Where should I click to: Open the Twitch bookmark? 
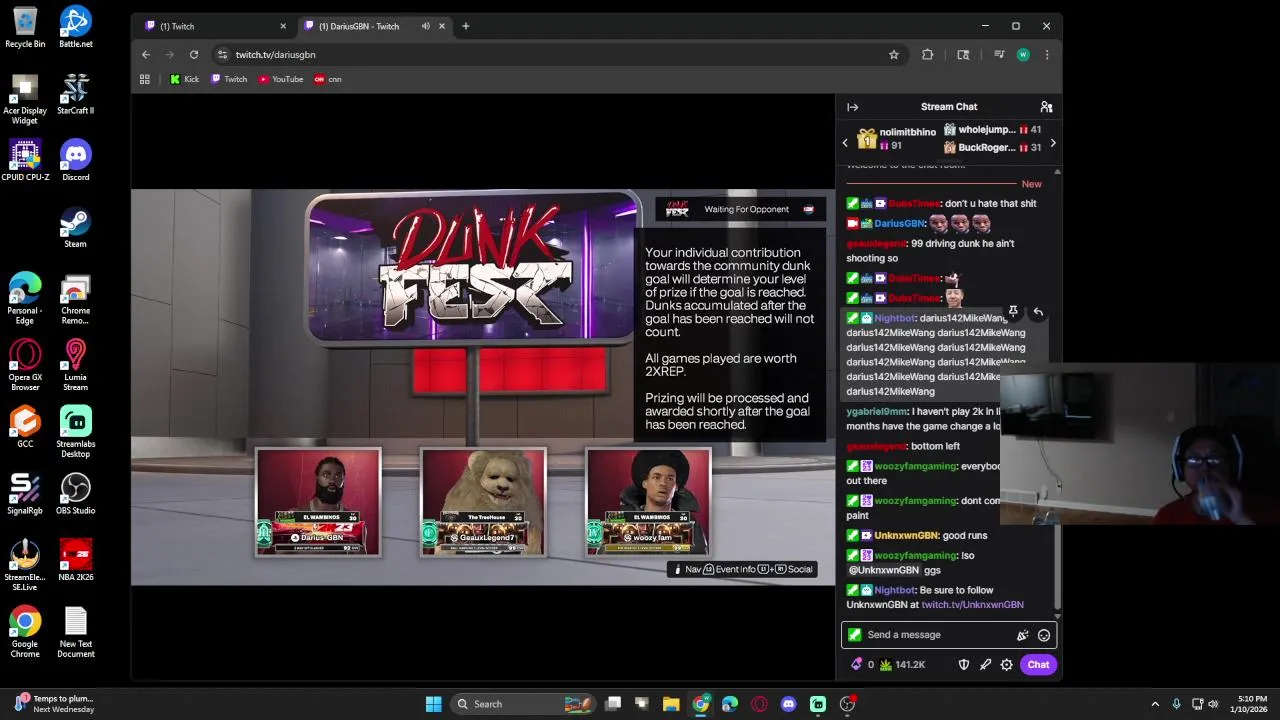tap(229, 79)
